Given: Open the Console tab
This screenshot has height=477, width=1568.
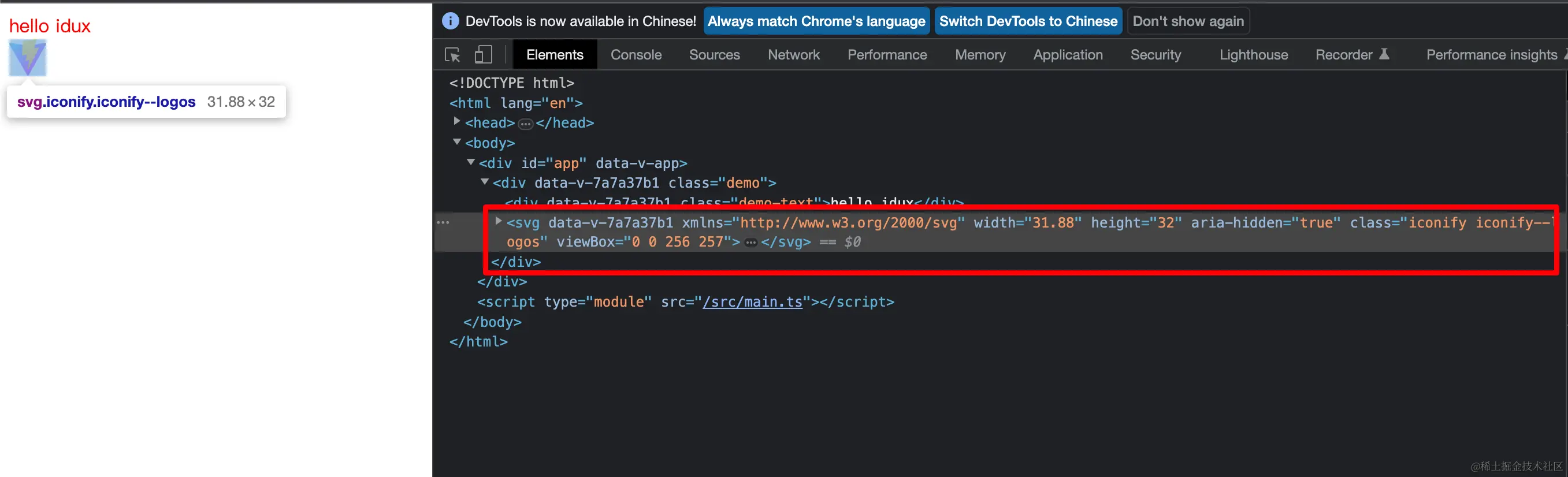Looking at the screenshot, I should [636, 55].
